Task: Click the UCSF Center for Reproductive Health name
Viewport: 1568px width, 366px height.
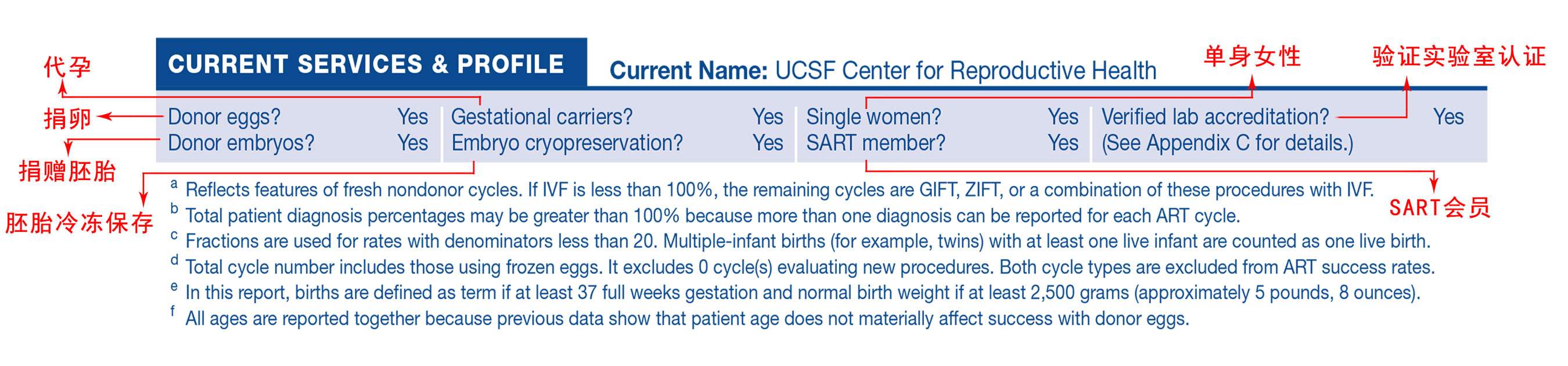Action: [x=965, y=71]
